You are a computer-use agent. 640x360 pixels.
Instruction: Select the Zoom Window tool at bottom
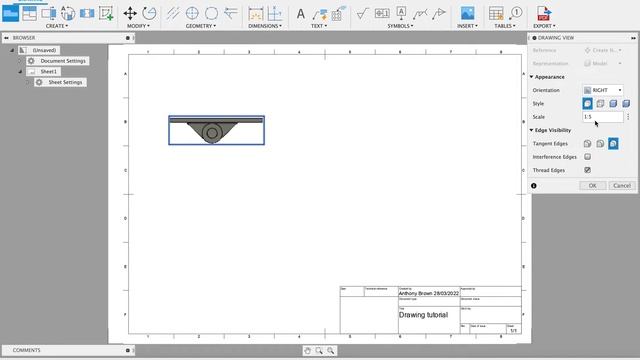319,351
